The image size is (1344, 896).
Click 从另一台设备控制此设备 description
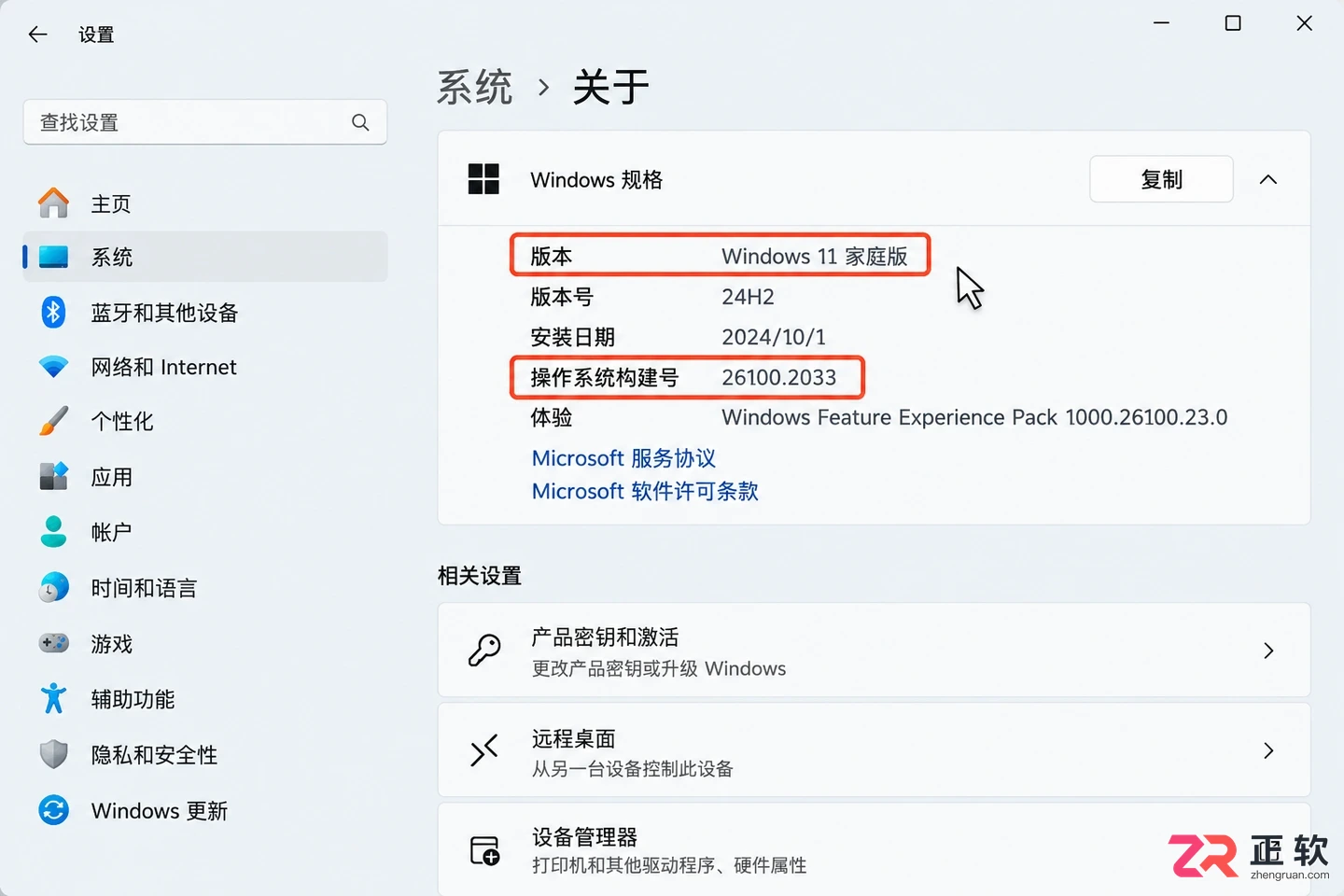pyautogui.click(x=633, y=768)
